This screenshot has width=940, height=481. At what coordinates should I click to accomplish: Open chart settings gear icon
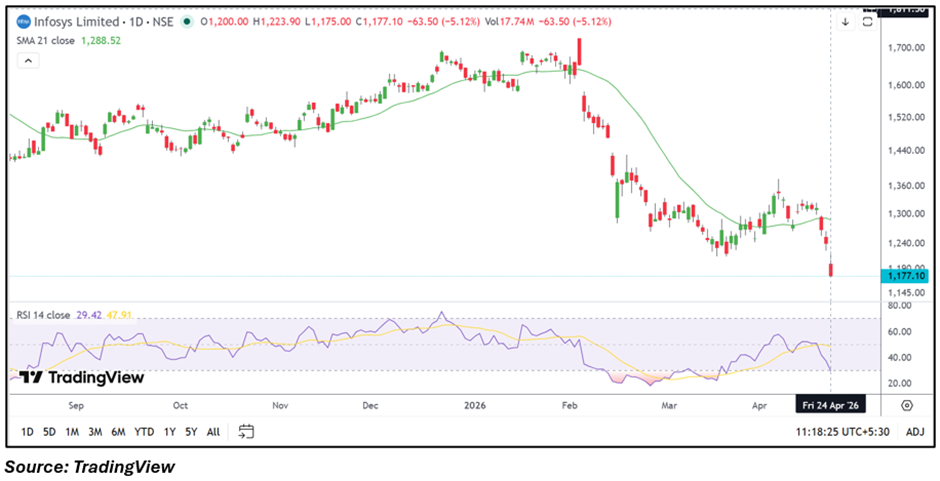[906, 405]
